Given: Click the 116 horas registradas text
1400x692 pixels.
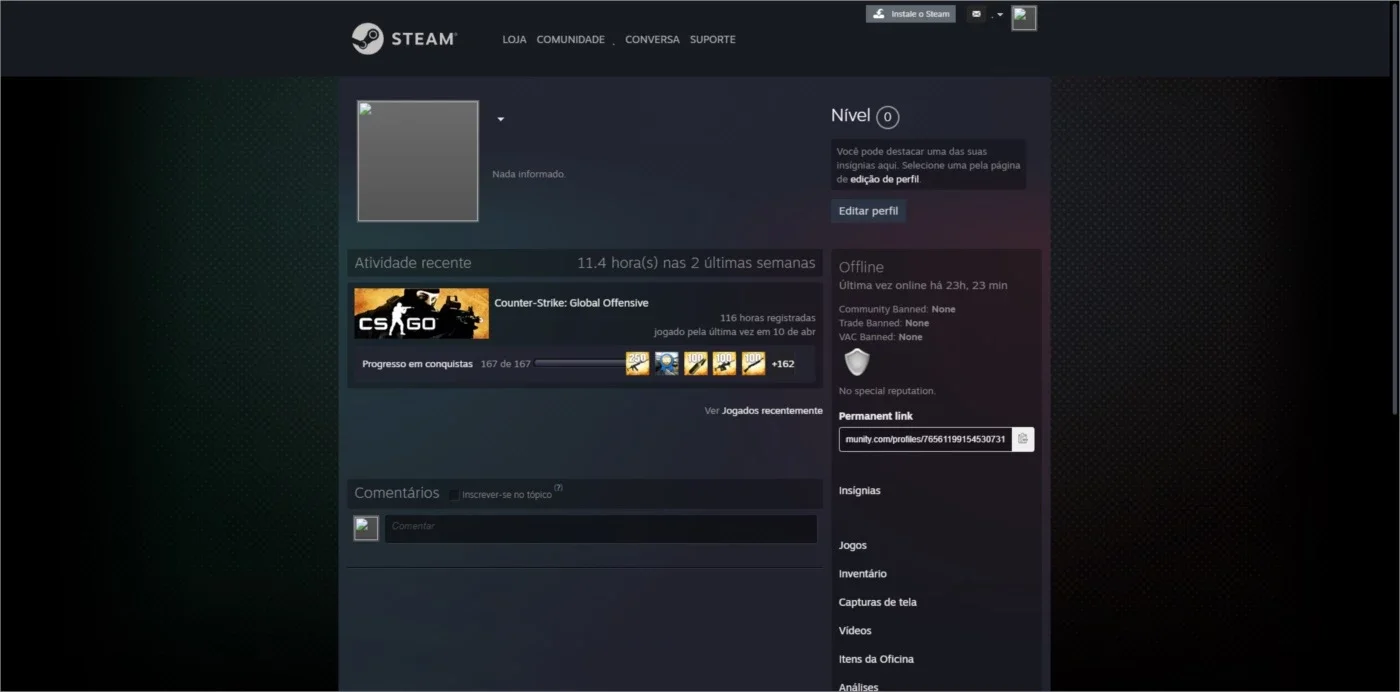Looking at the screenshot, I should pos(767,318).
